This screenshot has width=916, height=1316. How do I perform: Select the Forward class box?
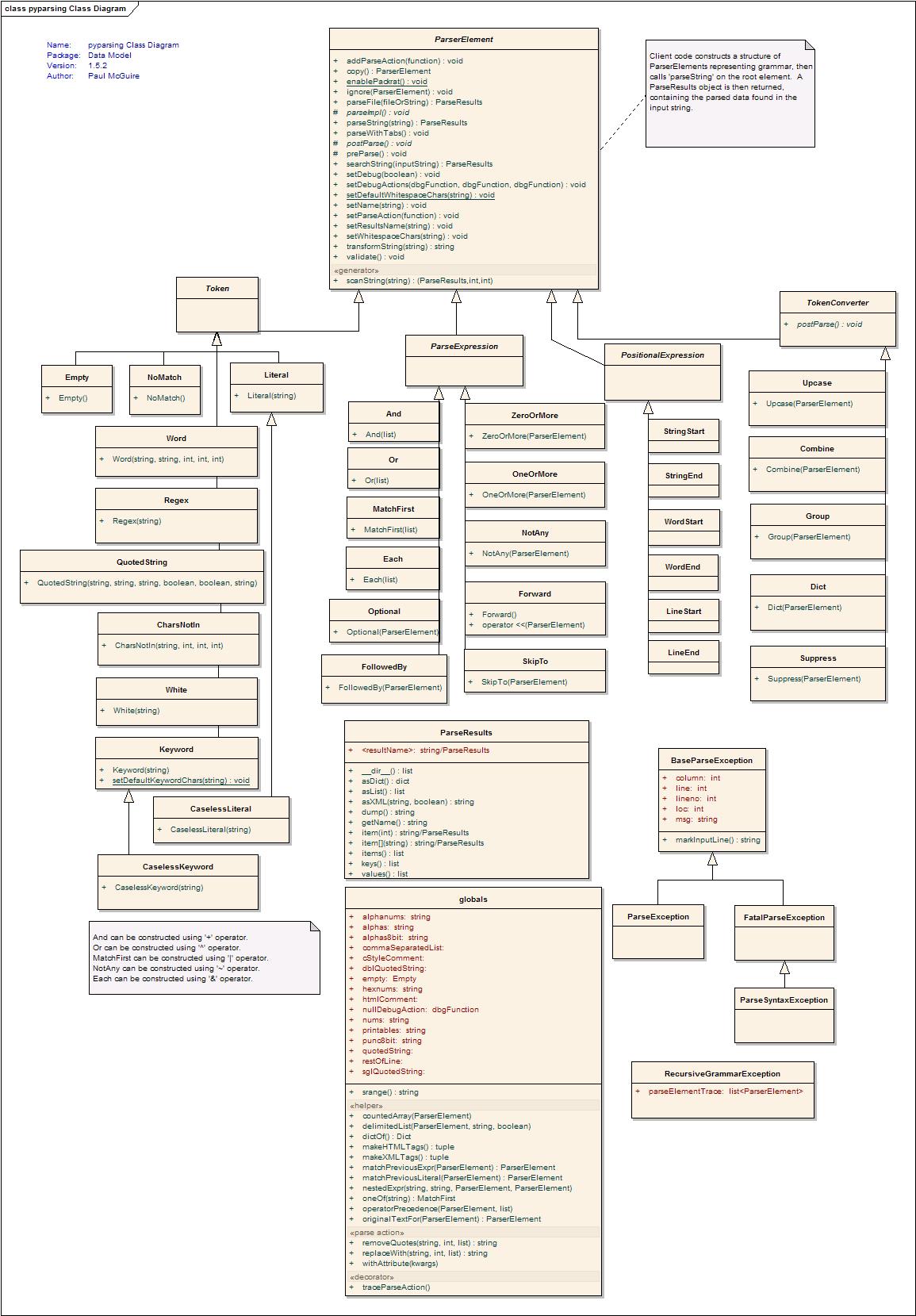point(535,609)
